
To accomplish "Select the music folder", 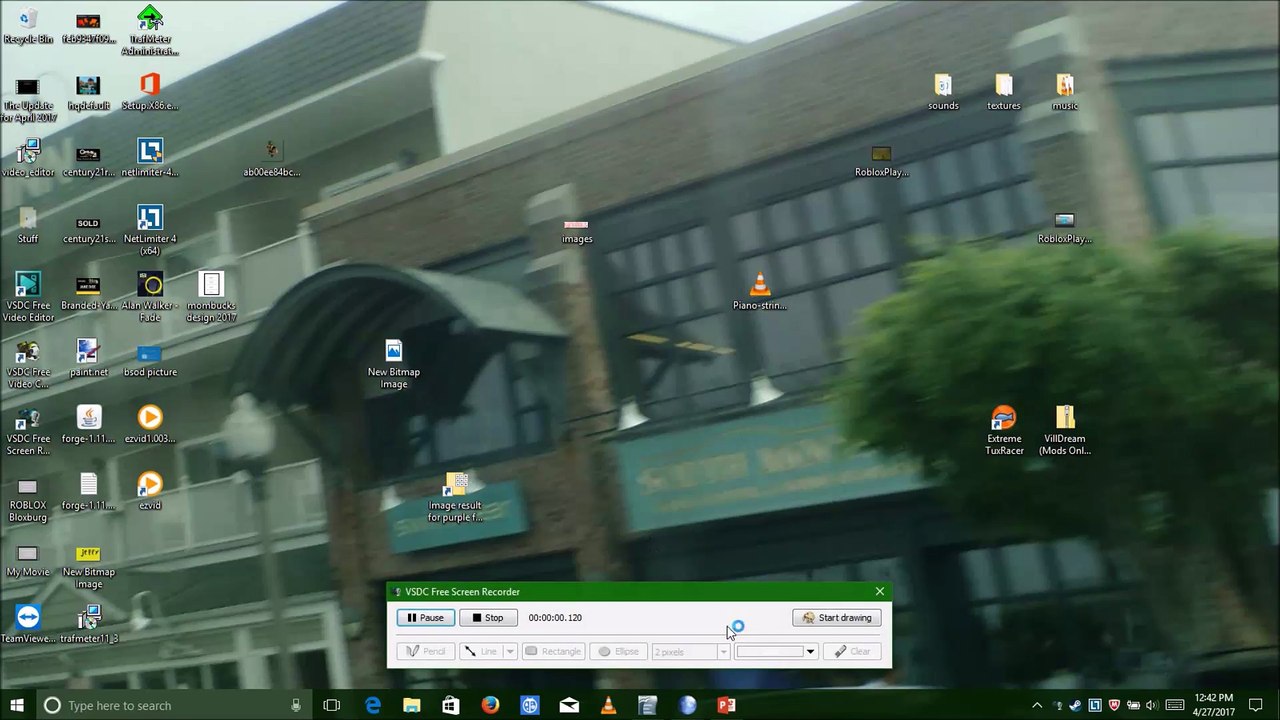I will click(x=1065, y=92).
